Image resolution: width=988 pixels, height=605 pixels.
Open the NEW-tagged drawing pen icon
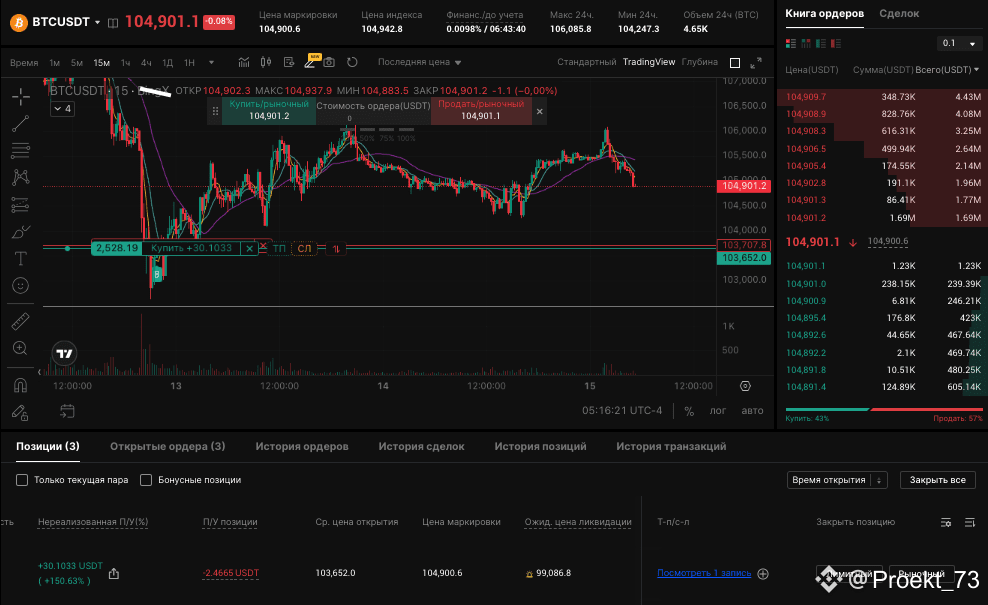pos(311,62)
